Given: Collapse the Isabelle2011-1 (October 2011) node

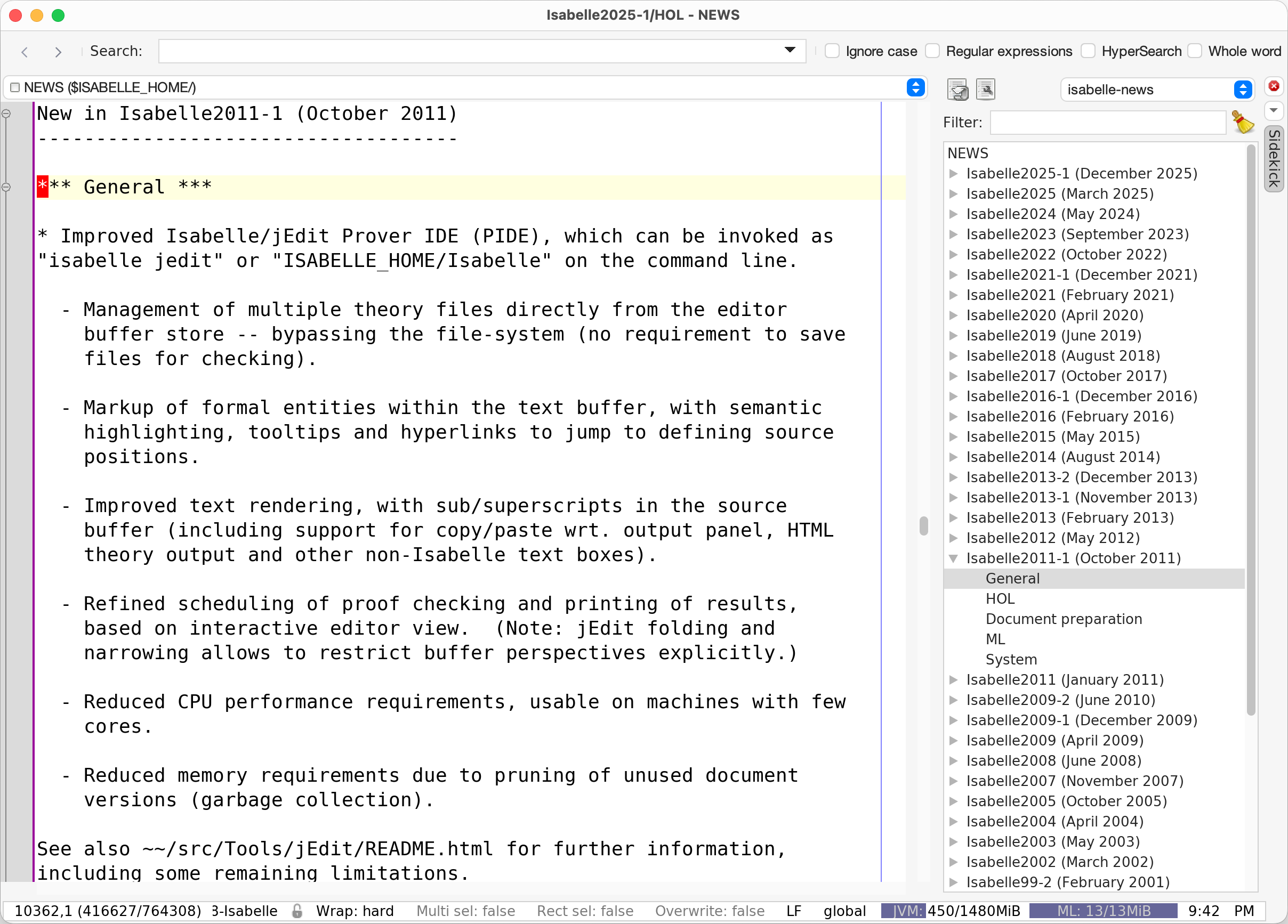Looking at the screenshot, I should pos(954,558).
